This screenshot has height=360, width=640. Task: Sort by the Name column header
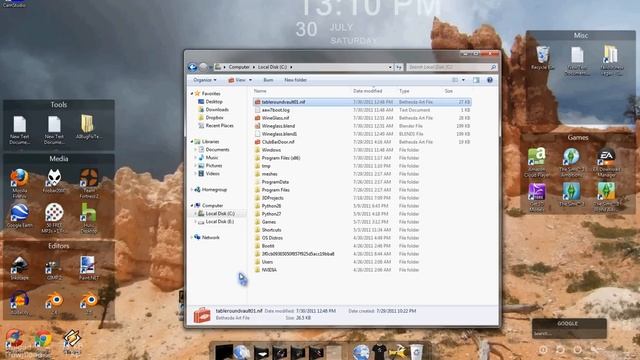[260, 91]
